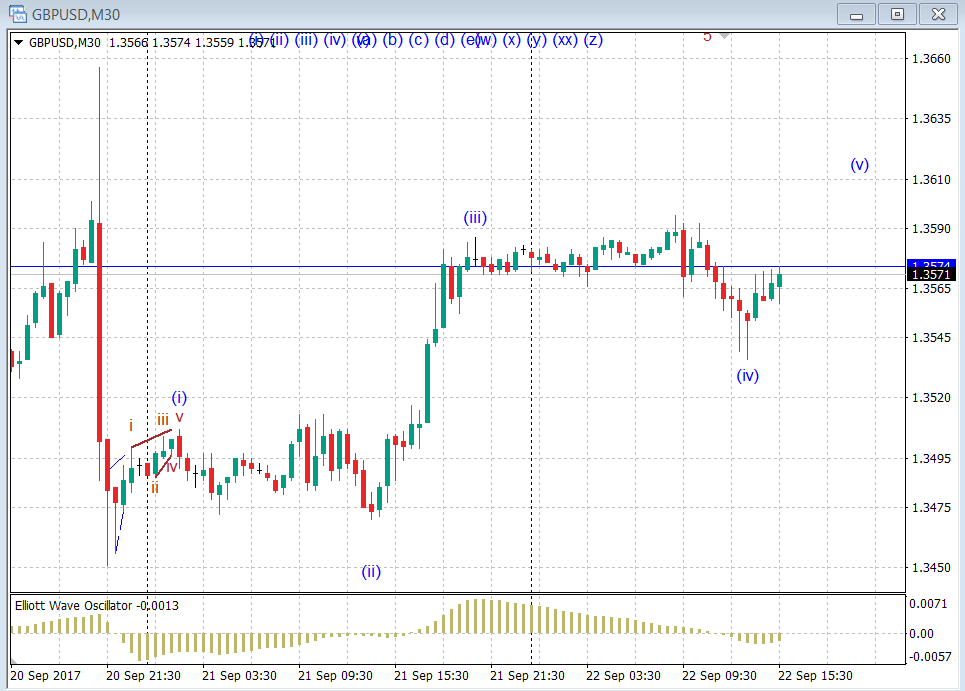Click the 20 Sep 21:30 time axis label
Viewport: 965px width, 691px height.
(x=143, y=676)
